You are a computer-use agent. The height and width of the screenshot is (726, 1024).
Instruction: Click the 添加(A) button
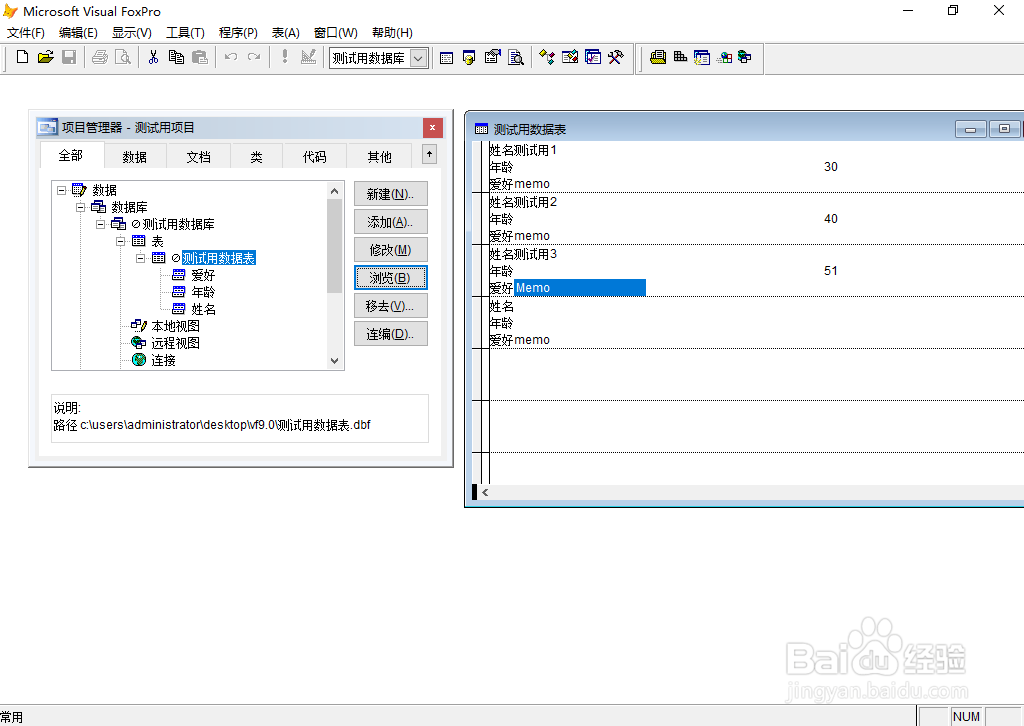point(391,222)
